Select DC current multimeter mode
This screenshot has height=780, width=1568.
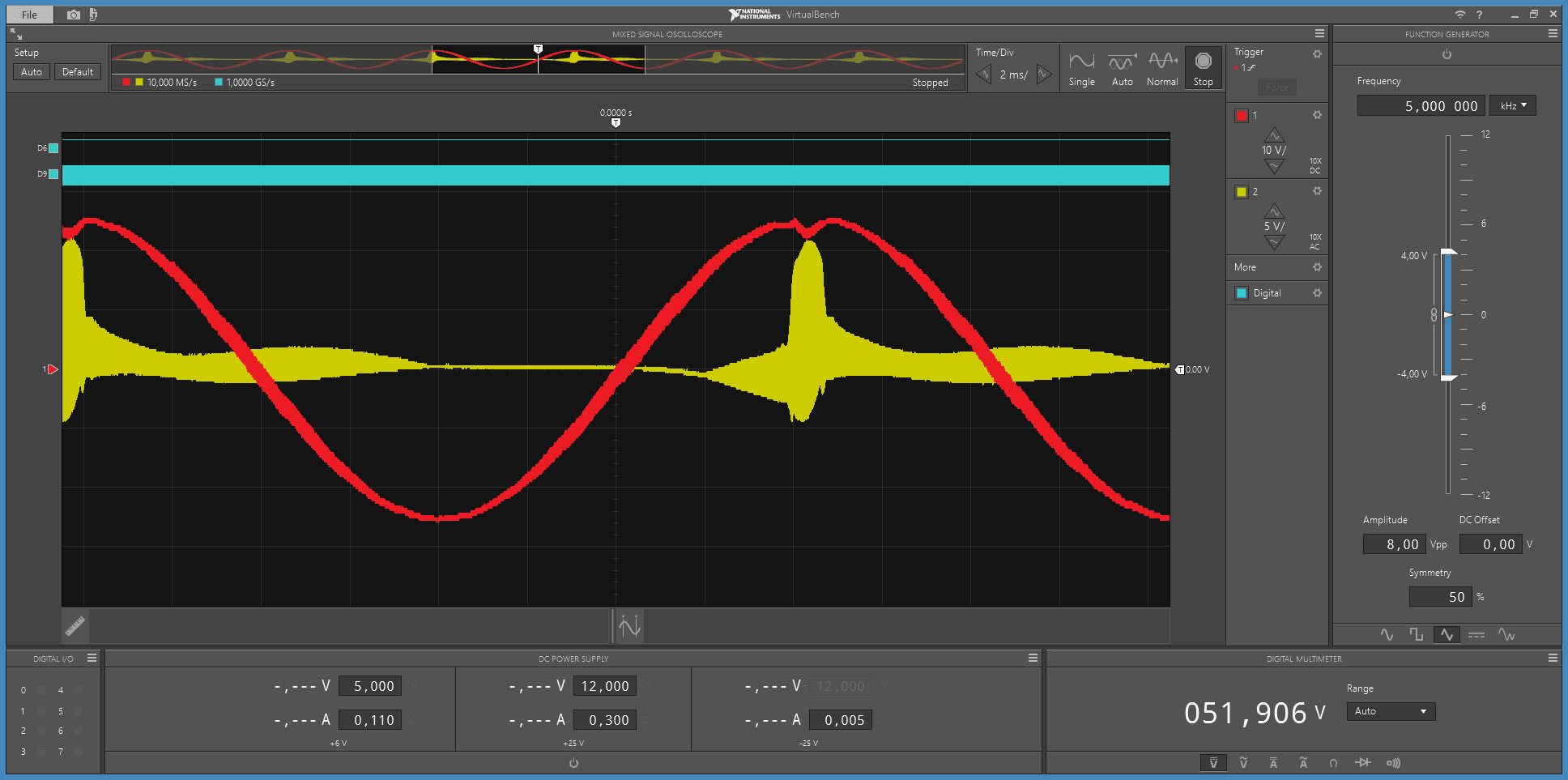click(1273, 763)
